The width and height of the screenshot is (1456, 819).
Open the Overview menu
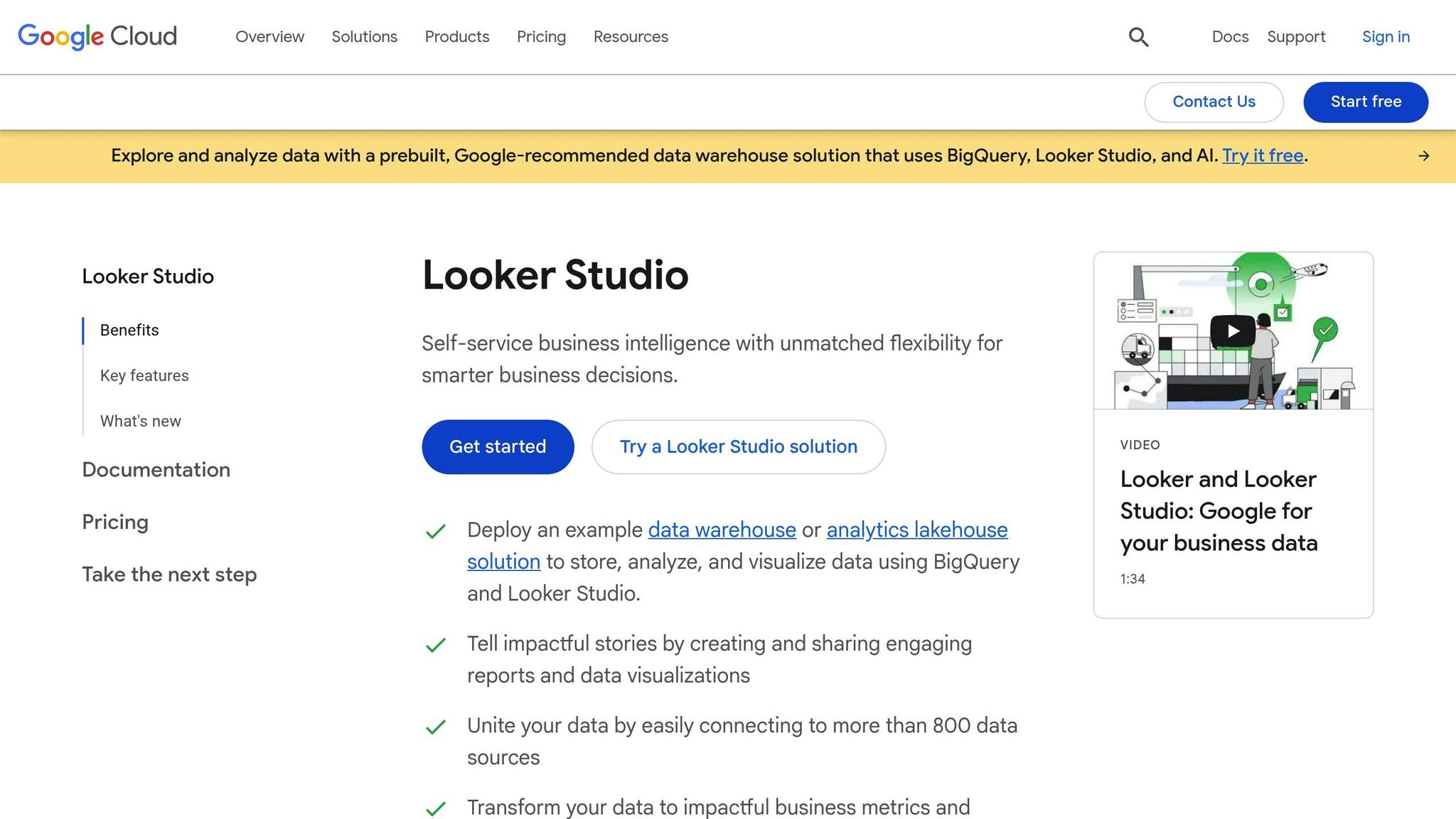269,37
